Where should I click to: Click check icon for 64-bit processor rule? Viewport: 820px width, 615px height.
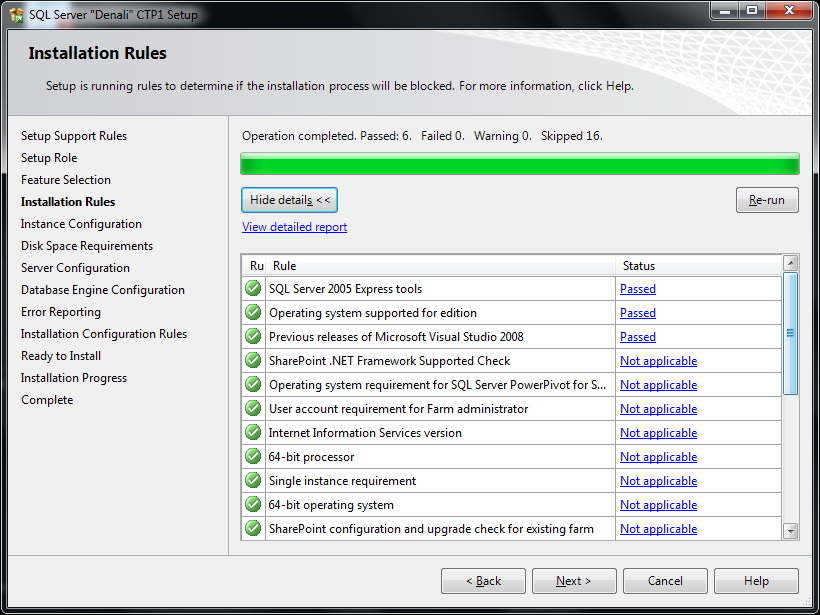pos(253,457)
